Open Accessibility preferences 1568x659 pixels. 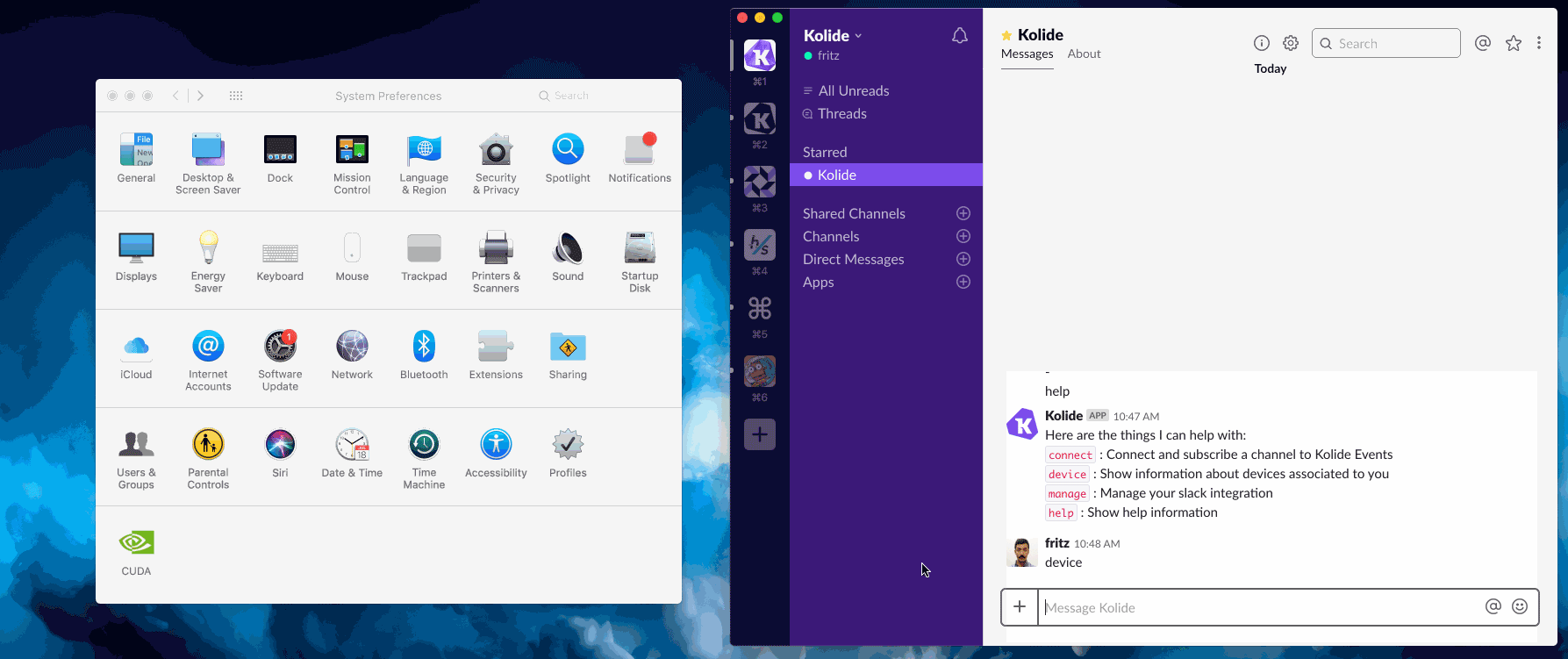[x=496, y=454]
